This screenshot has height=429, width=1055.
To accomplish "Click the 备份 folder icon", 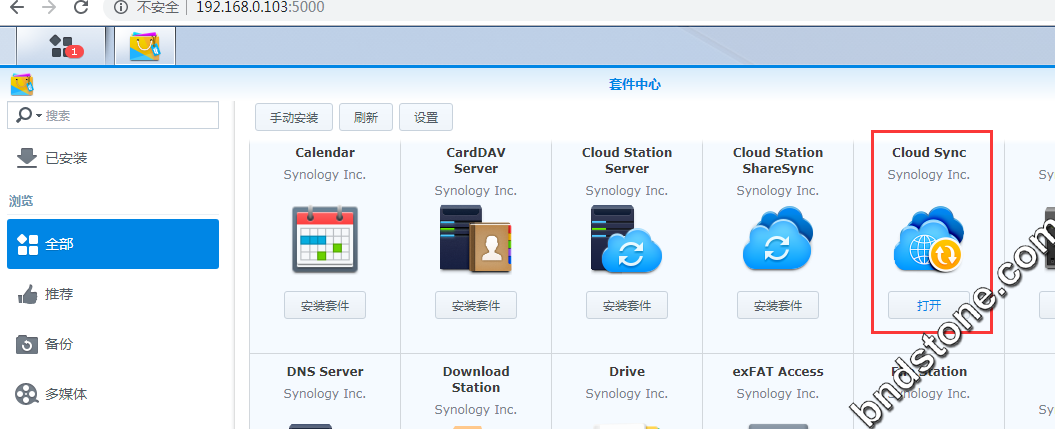I will (27, 344).
